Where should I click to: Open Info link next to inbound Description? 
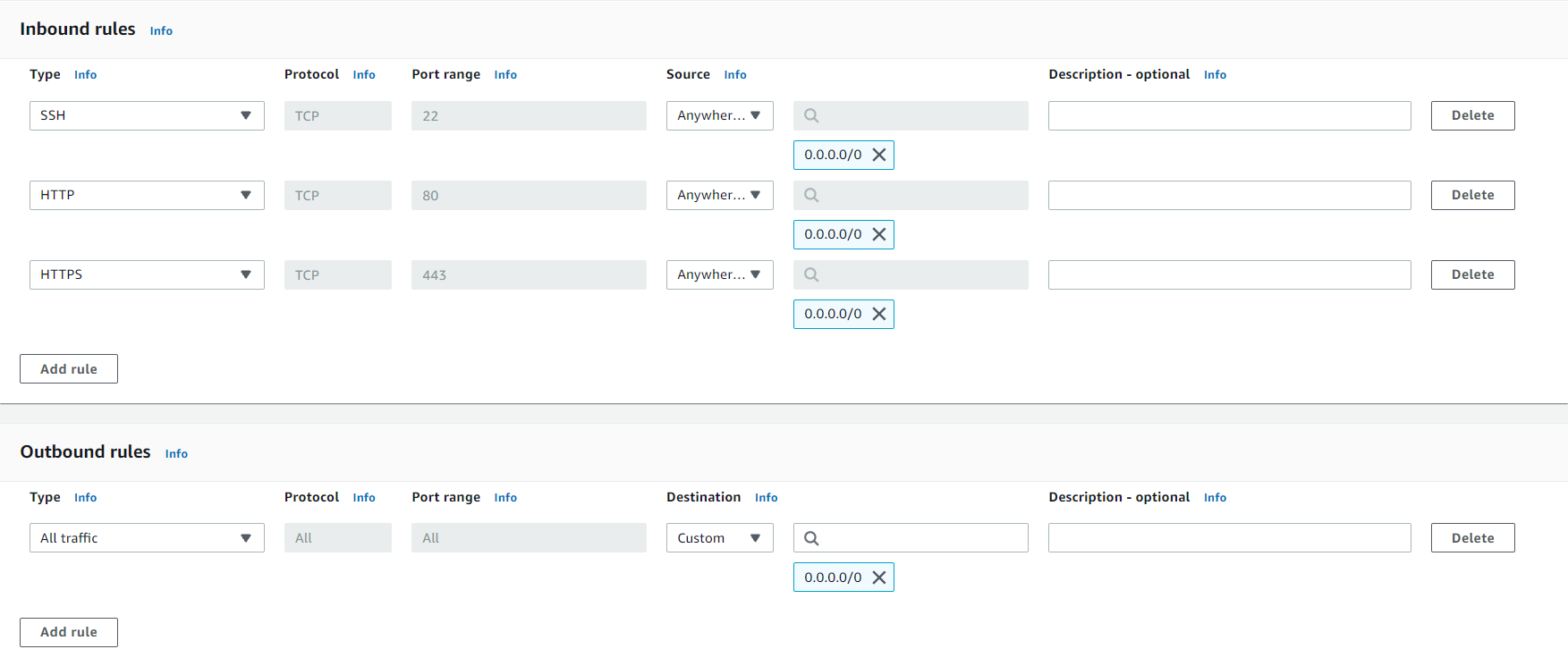pyautogui.click(x=1215, y=74)
